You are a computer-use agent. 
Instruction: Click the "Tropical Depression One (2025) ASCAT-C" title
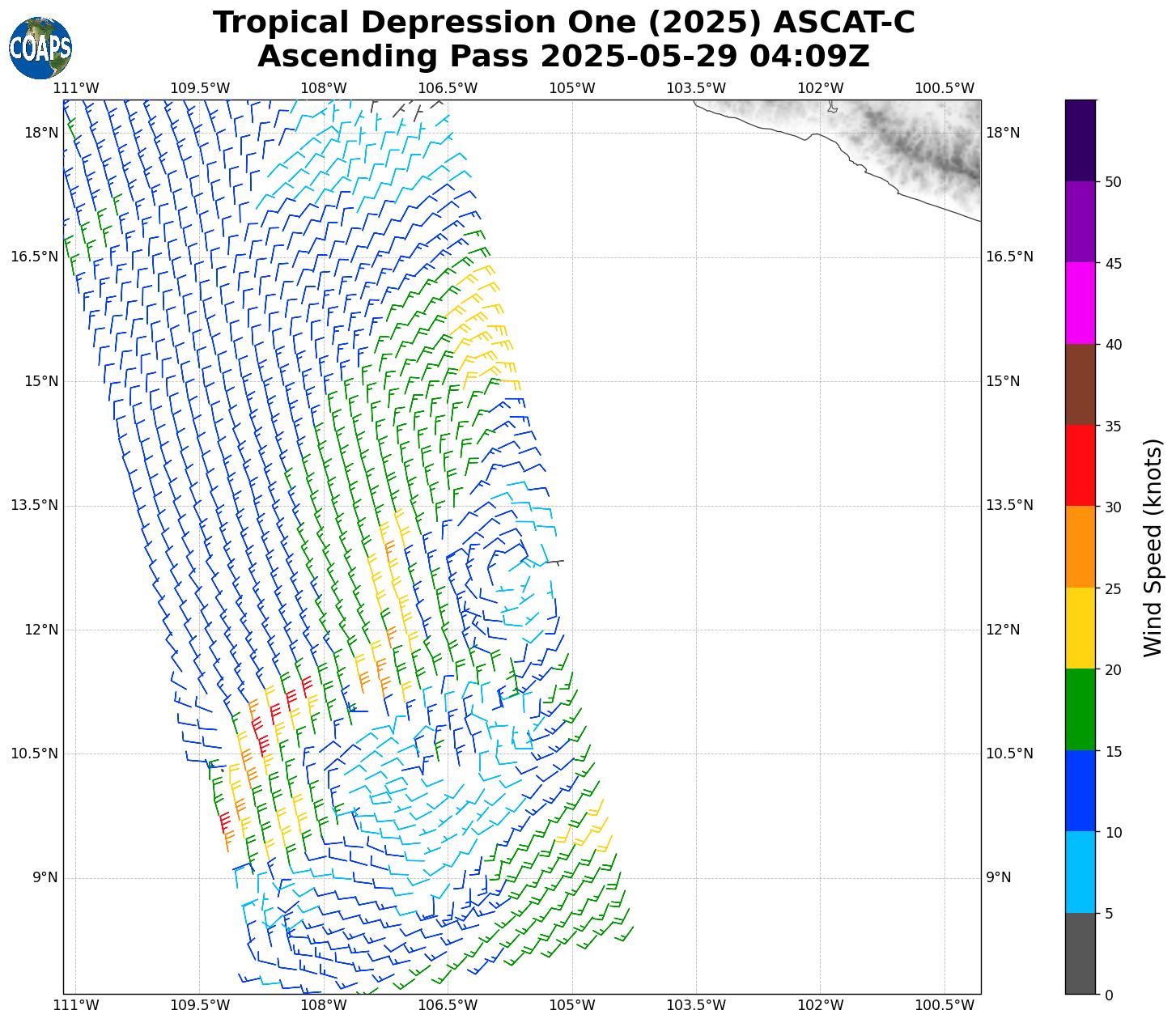(563, 23)
